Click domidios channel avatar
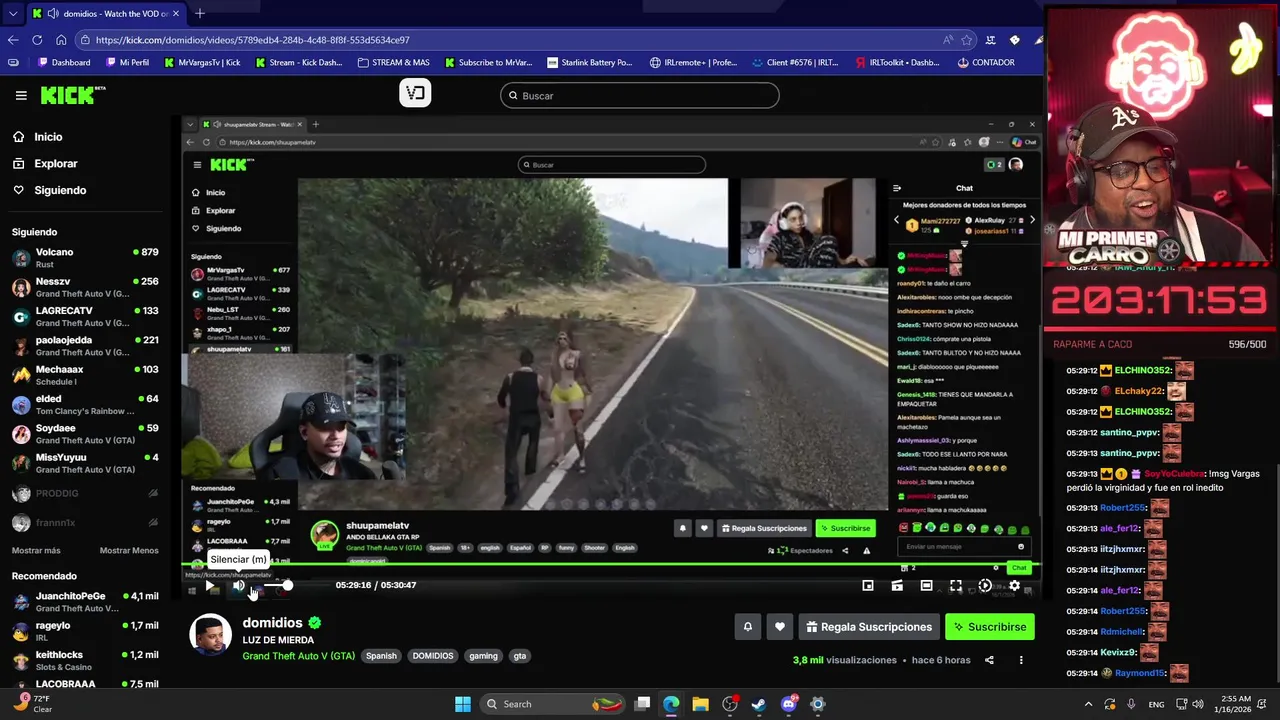This screenshot has width=1280, height=720. coord(210,635)
